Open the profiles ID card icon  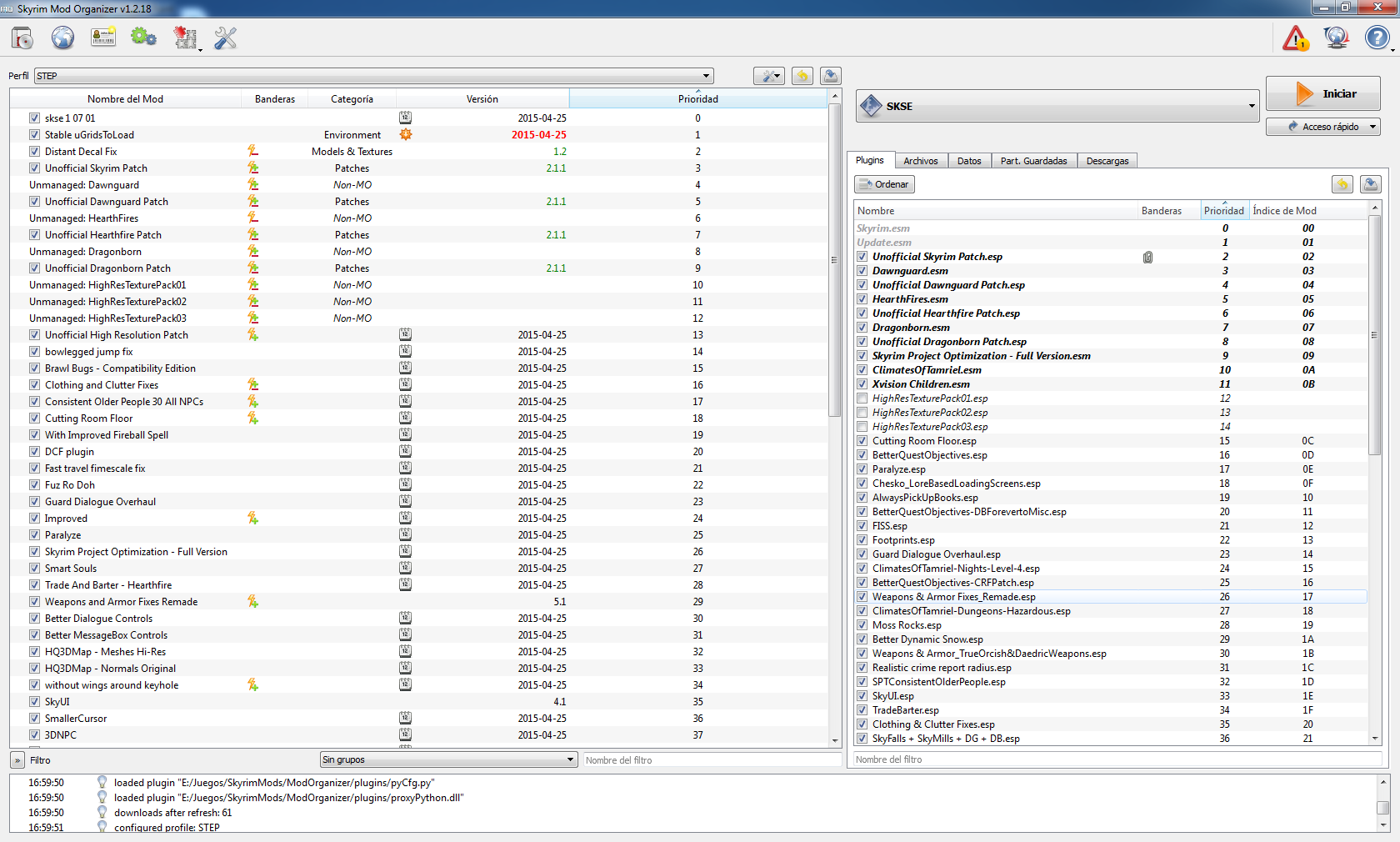coord(103,38)
